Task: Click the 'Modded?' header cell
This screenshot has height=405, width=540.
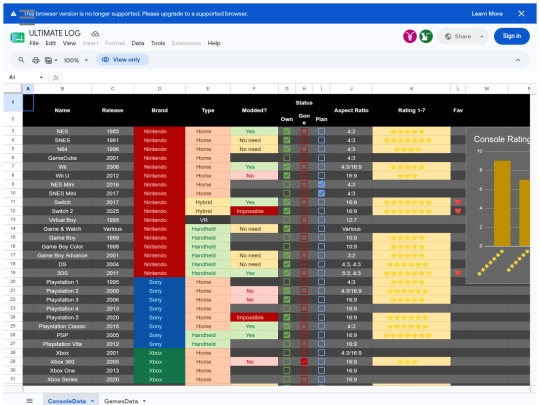Action: (x=254, y=110)
